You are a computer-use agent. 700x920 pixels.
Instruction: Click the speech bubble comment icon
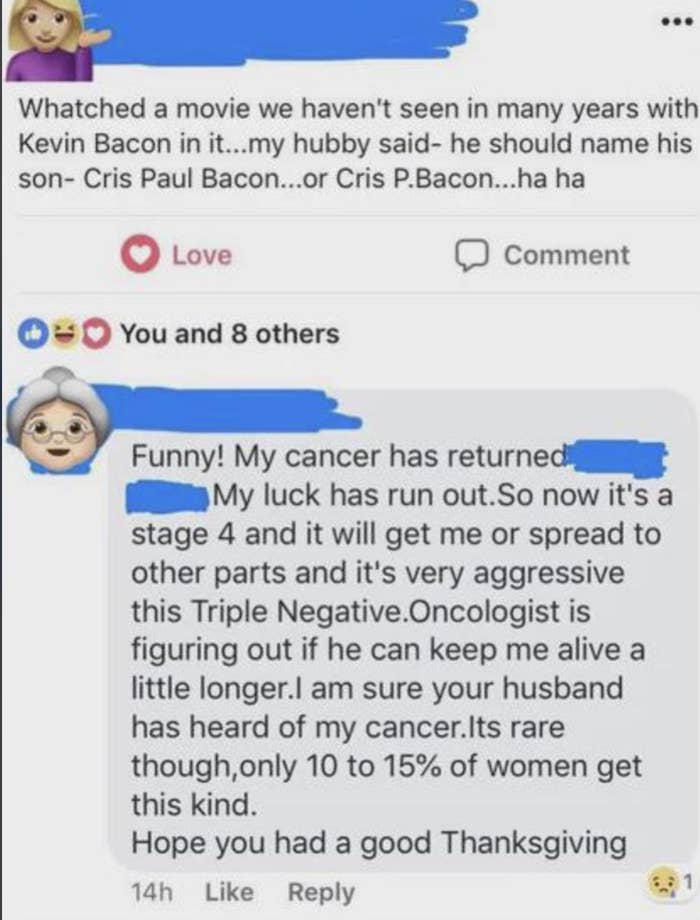click(x=471, y=255)
